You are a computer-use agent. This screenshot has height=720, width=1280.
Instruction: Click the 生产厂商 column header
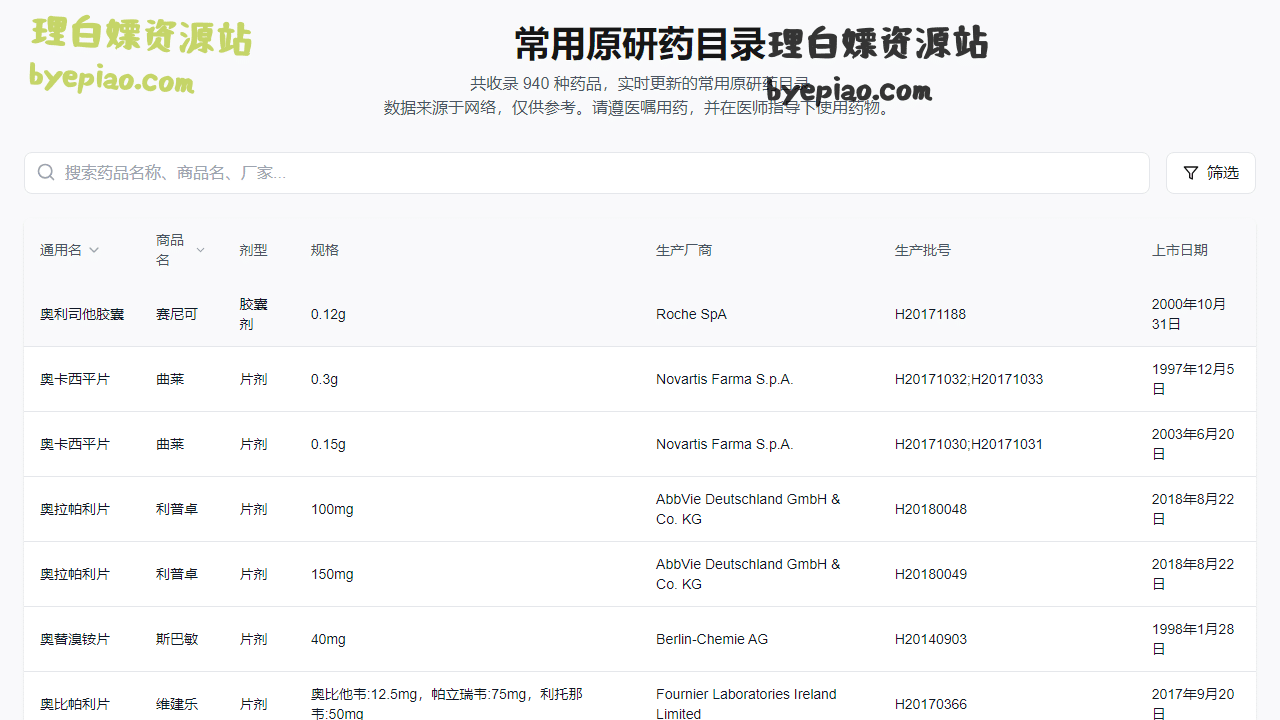[x=684, y=250]
